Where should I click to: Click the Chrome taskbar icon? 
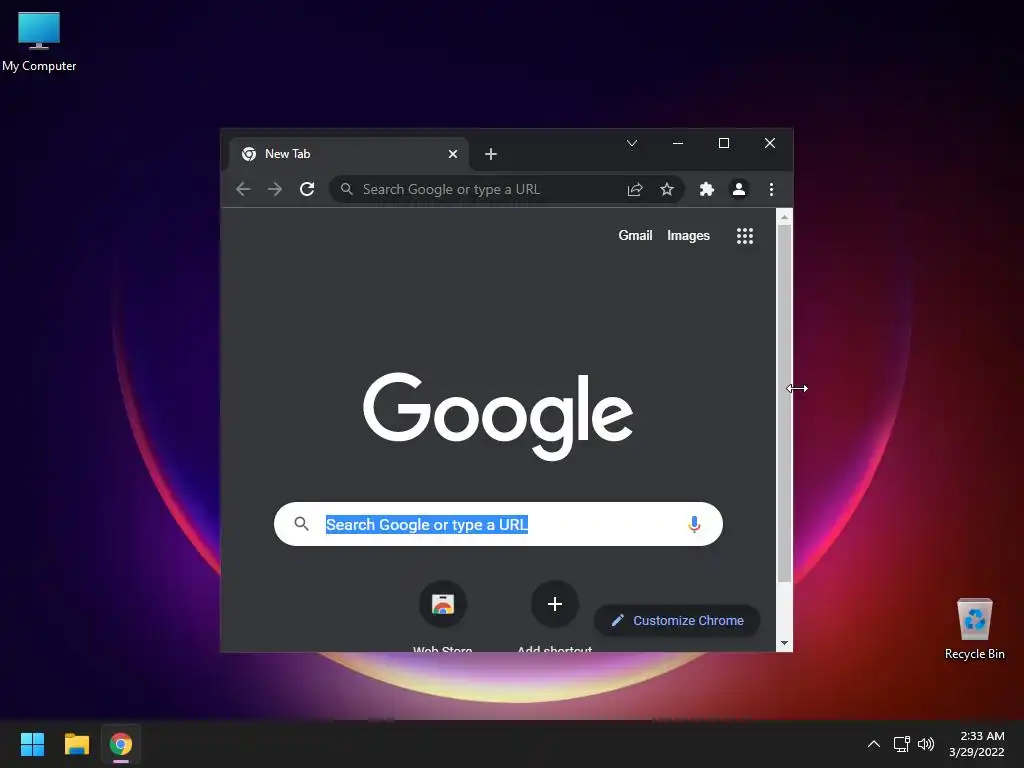click(x=121, y=744)
